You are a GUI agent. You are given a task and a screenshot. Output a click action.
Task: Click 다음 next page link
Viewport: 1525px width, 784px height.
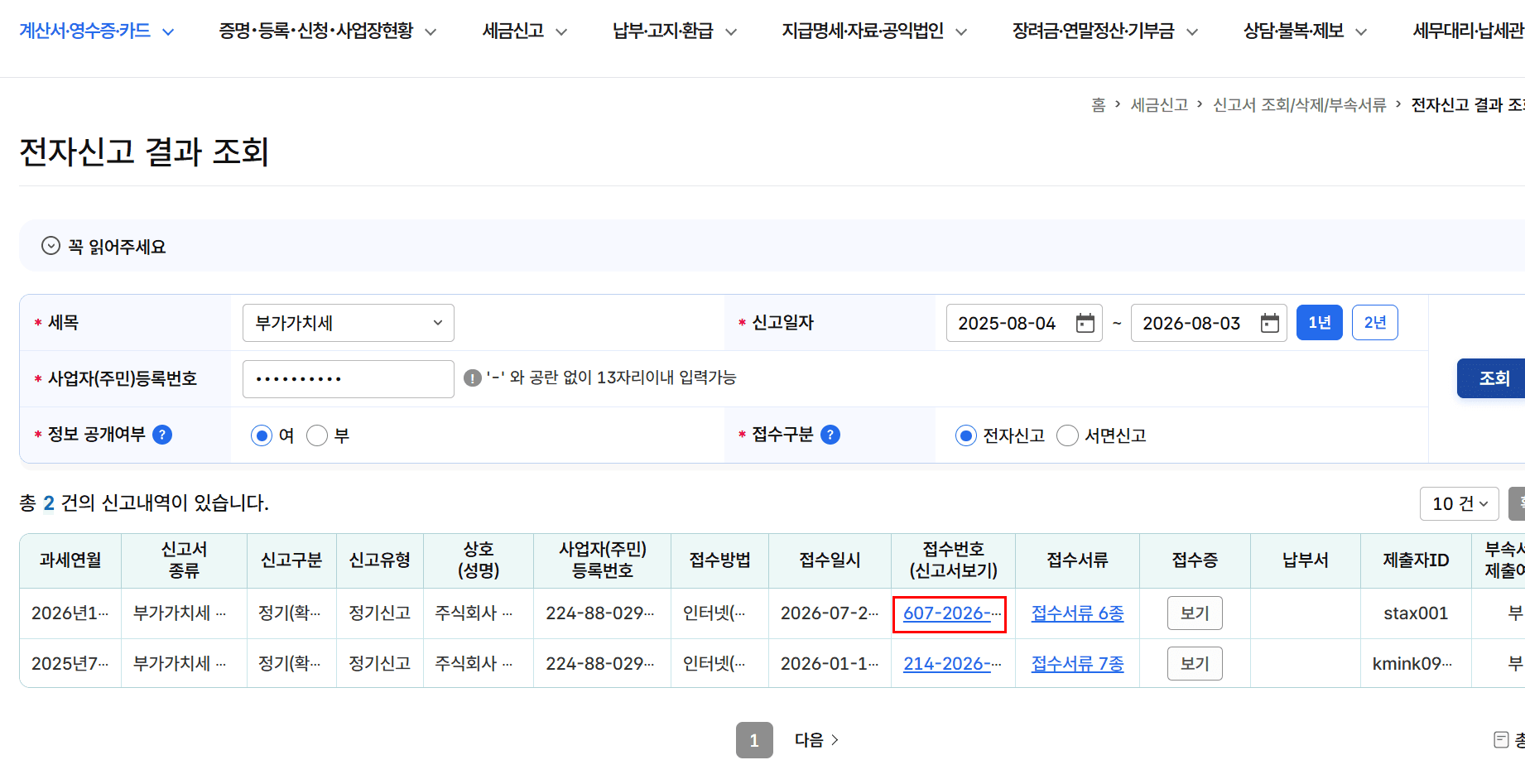[816, 740]
